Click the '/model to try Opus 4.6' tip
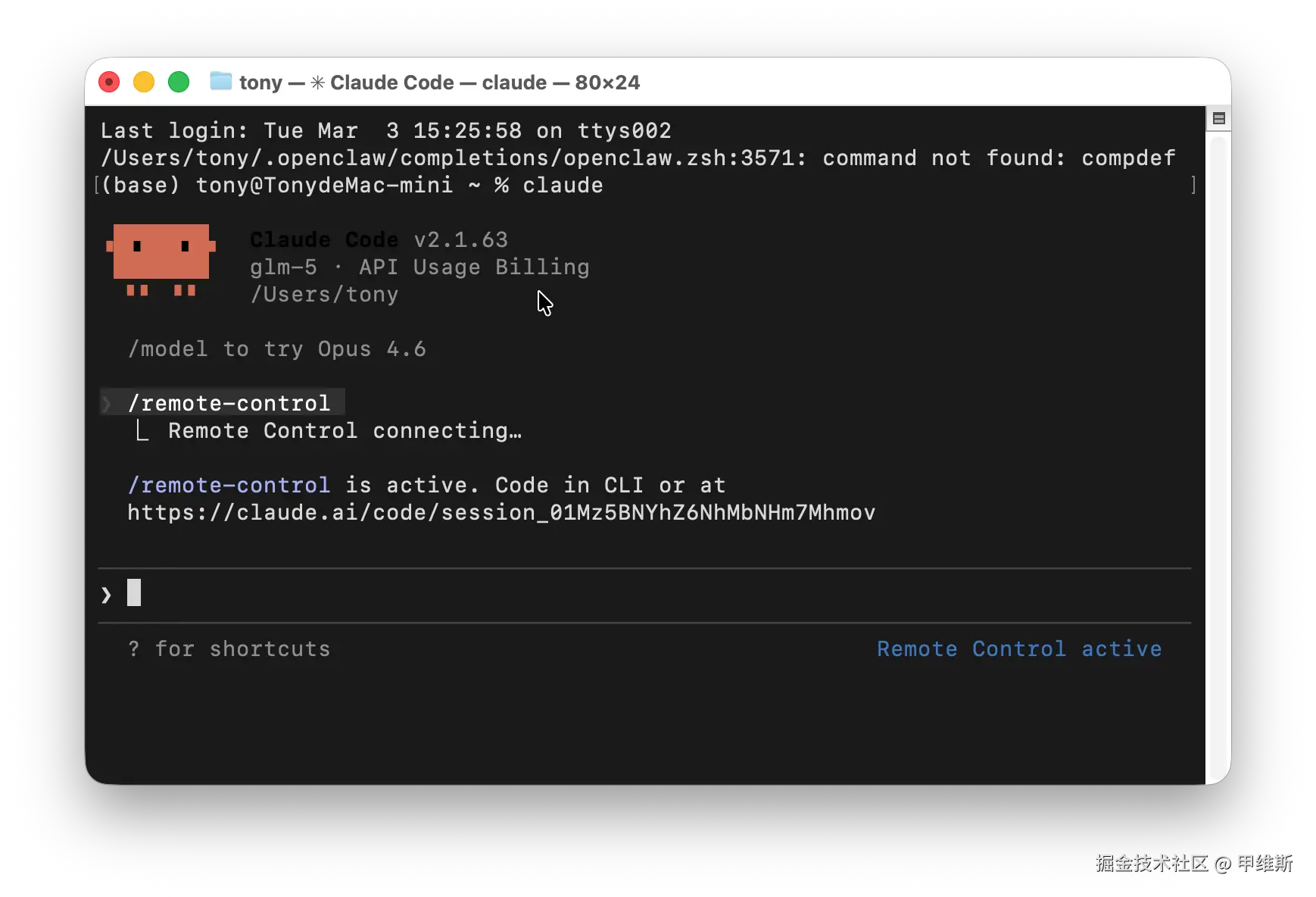This screenshot has height=897, width=1316. (277, 349)
